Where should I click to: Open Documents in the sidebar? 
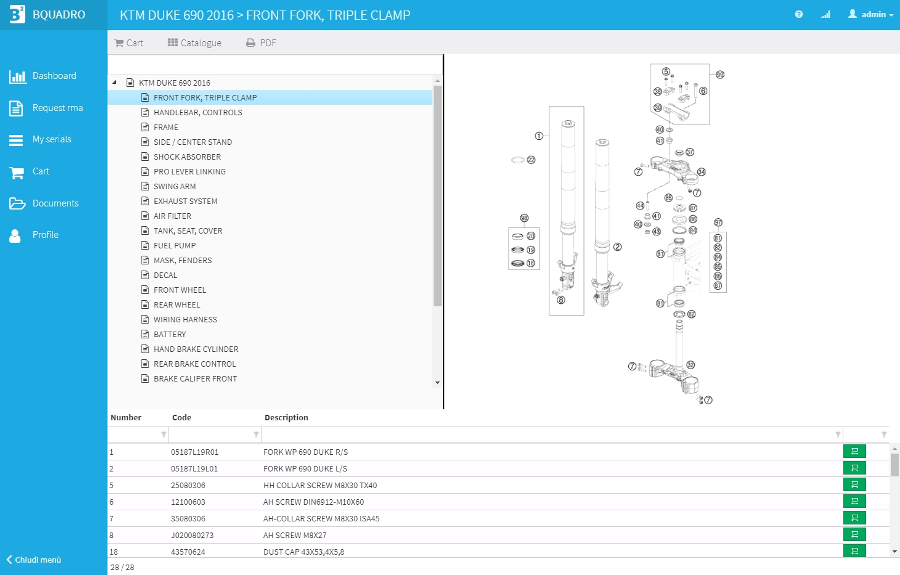[44, 203]
